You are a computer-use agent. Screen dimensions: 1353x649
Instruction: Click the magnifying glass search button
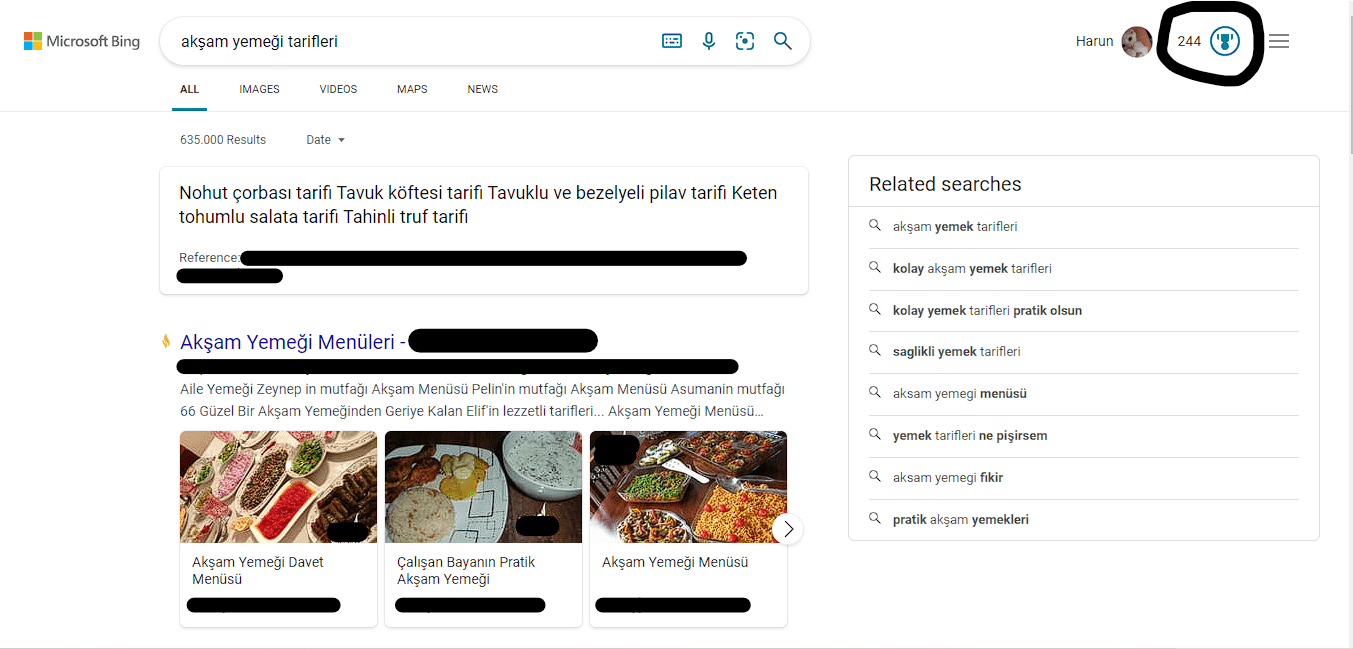pyautogui.click(x=783, y=41)
